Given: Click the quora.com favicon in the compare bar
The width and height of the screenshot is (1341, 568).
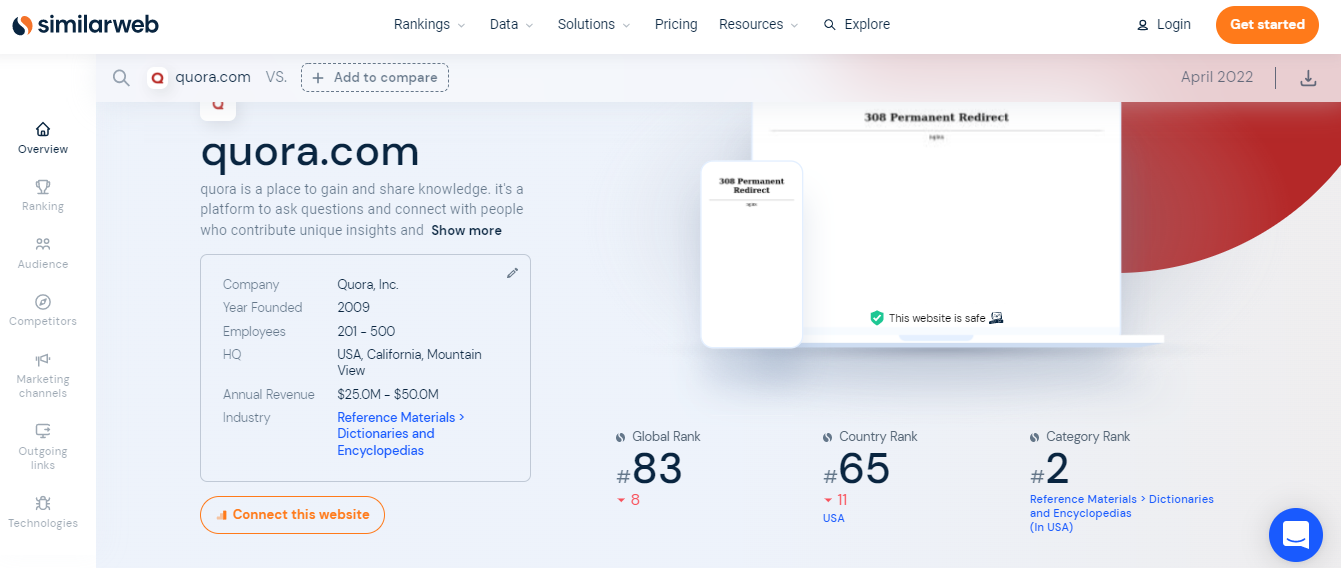Looking at the screenshot, I should 157,78.
